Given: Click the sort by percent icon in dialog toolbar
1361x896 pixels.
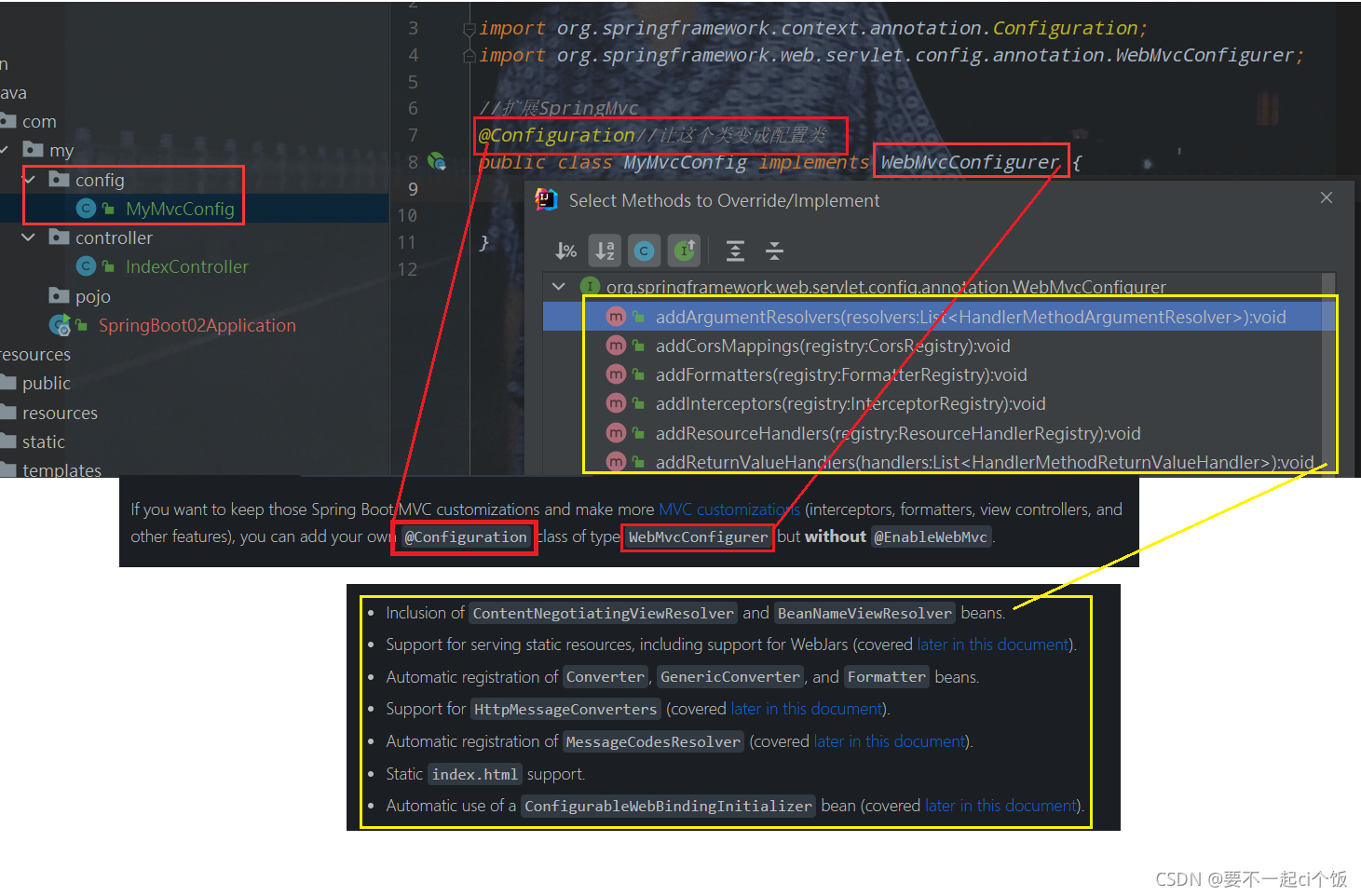Looking at the screenshot, I should tap(565, 251).
